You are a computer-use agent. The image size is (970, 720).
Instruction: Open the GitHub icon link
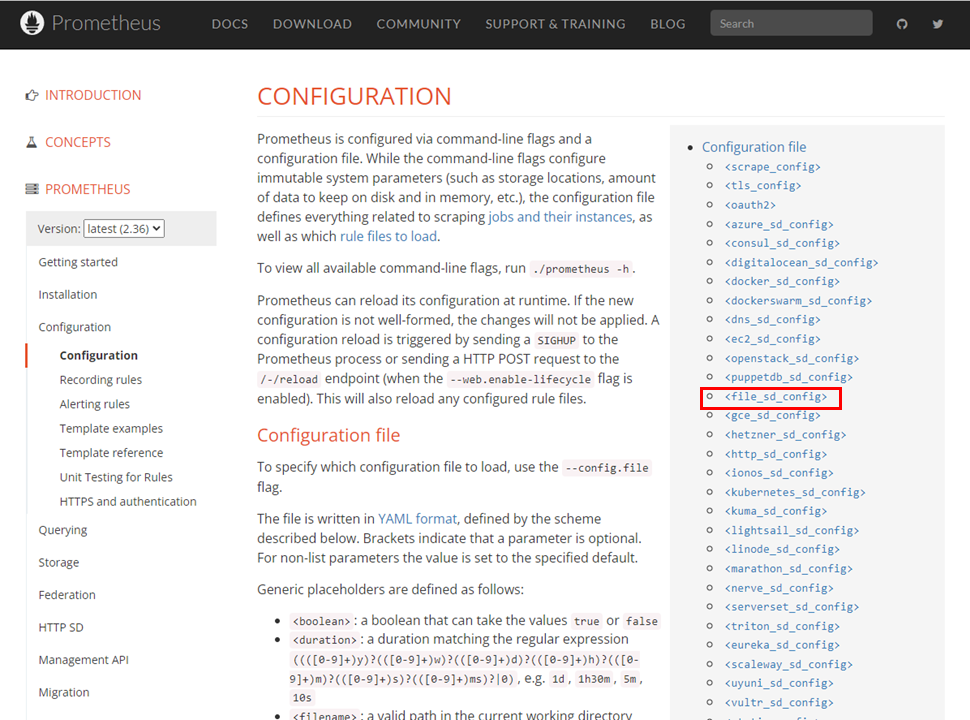pyautogui.click(x=902, y=24)
